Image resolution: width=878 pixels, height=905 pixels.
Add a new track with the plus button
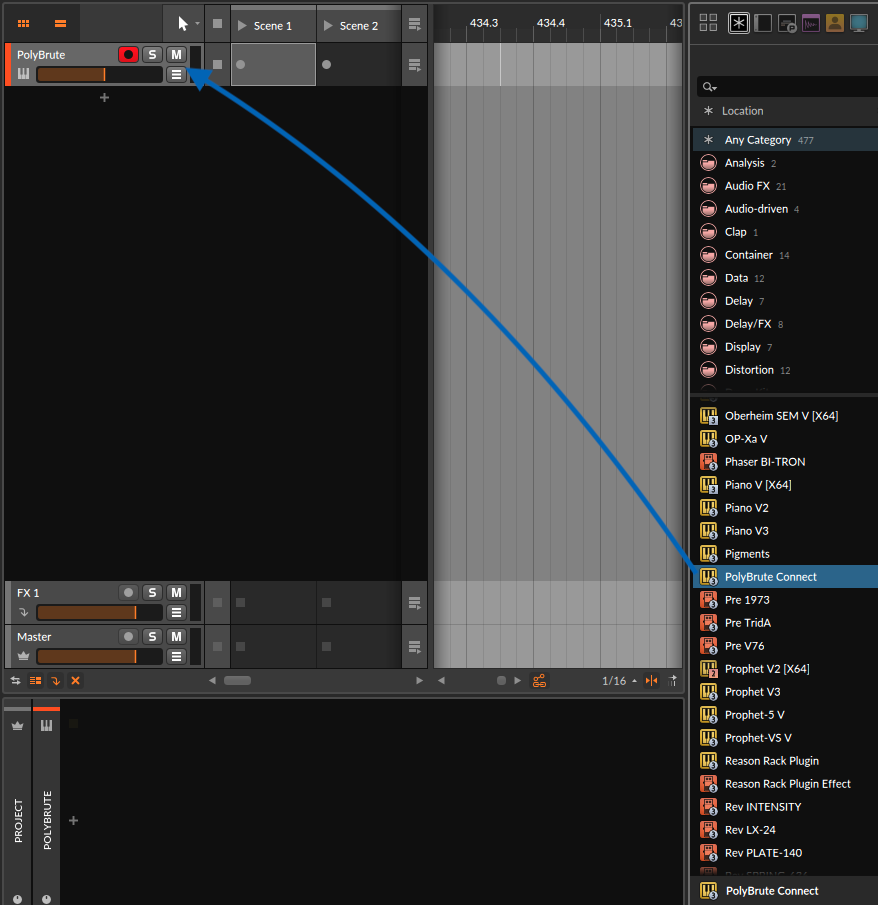pos(104,98)
